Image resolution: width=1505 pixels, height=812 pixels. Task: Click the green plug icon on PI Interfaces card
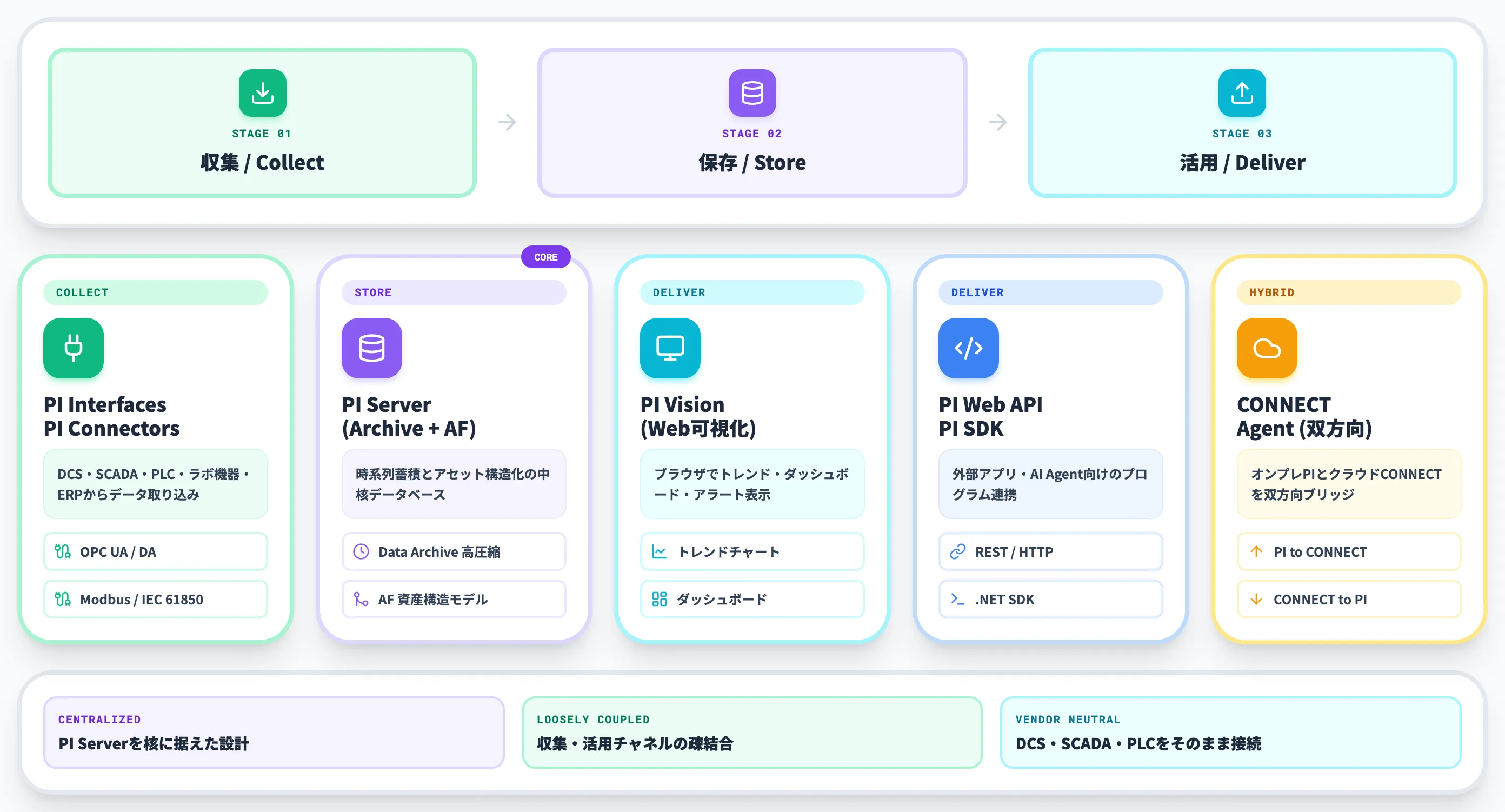pyautogui.click(x=74, y=348)
